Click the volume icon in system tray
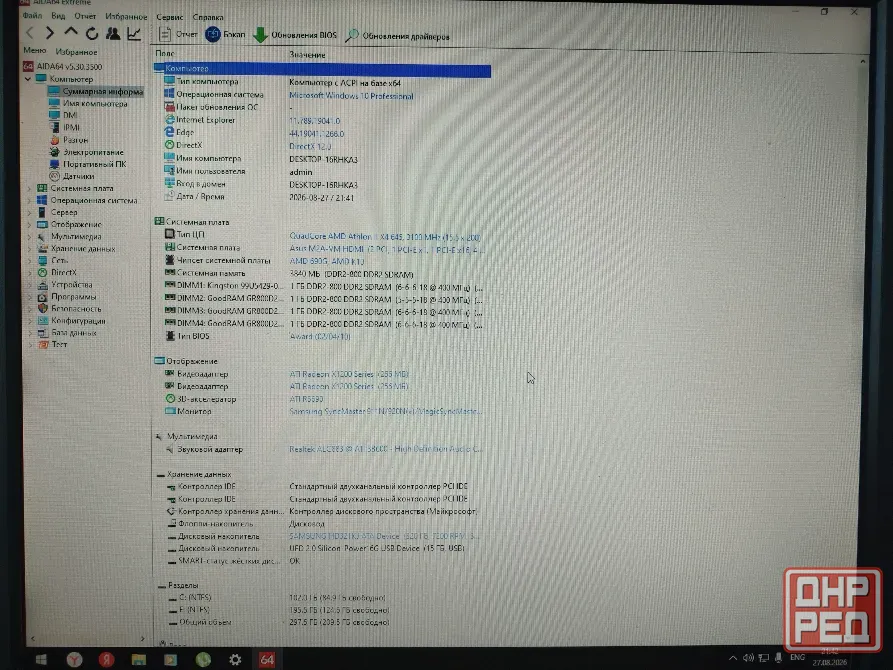 [748, 658]
